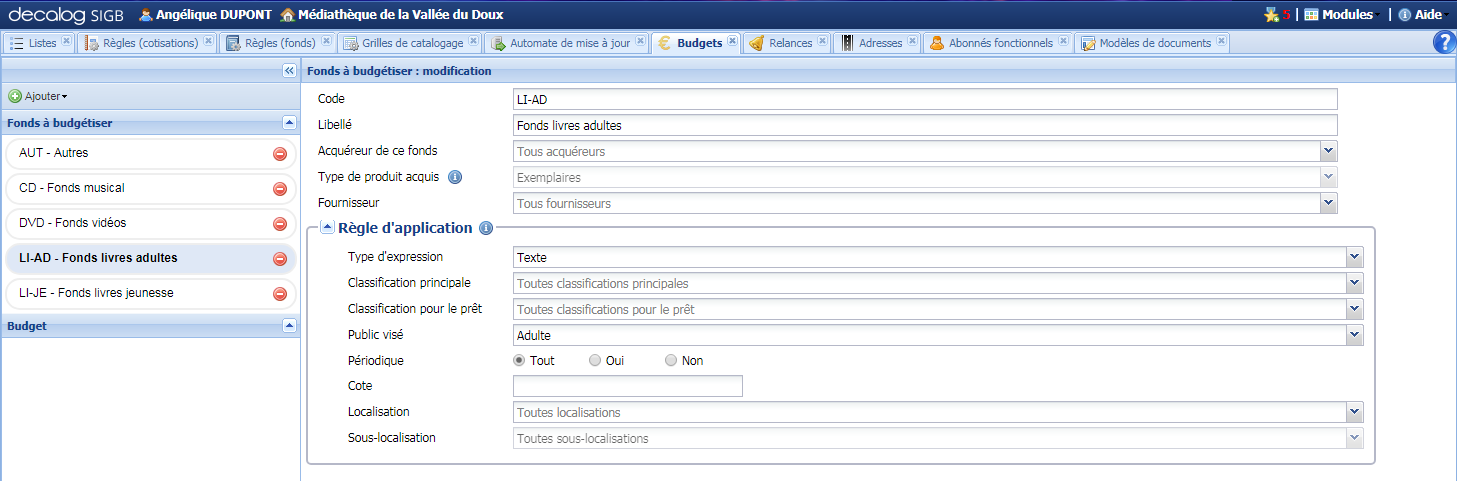Open the Type d'expression dropdown

click(1354, 258)
